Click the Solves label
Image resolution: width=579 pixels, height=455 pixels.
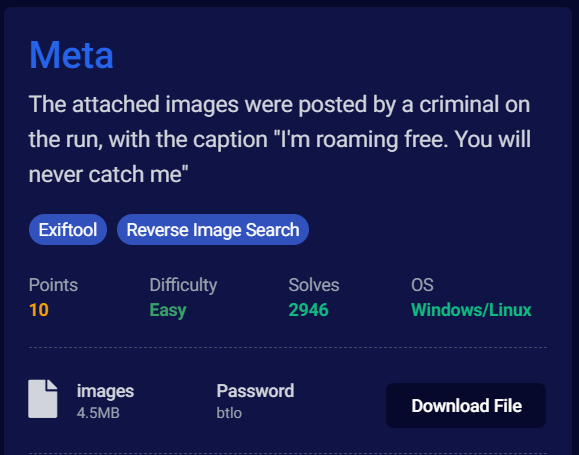pyautogui.click(x=314, y=285)
